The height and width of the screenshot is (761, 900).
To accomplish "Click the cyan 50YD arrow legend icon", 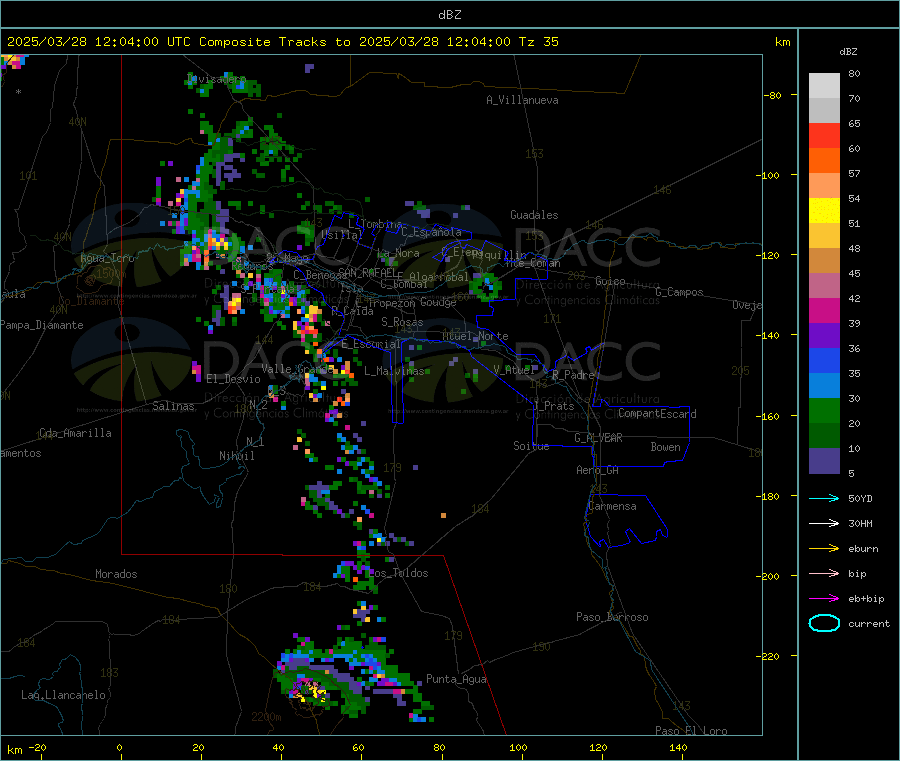I will coord(824,498).
